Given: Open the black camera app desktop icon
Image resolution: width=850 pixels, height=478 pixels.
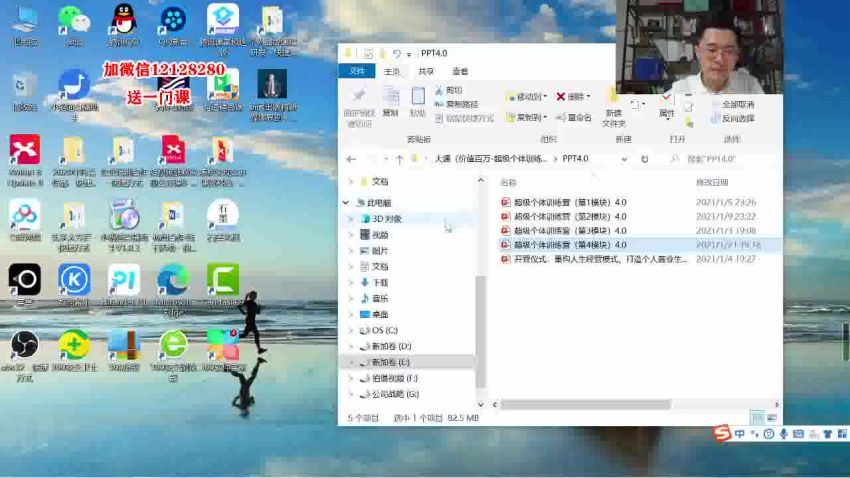Looking at the screenshot, I should 24,280.
